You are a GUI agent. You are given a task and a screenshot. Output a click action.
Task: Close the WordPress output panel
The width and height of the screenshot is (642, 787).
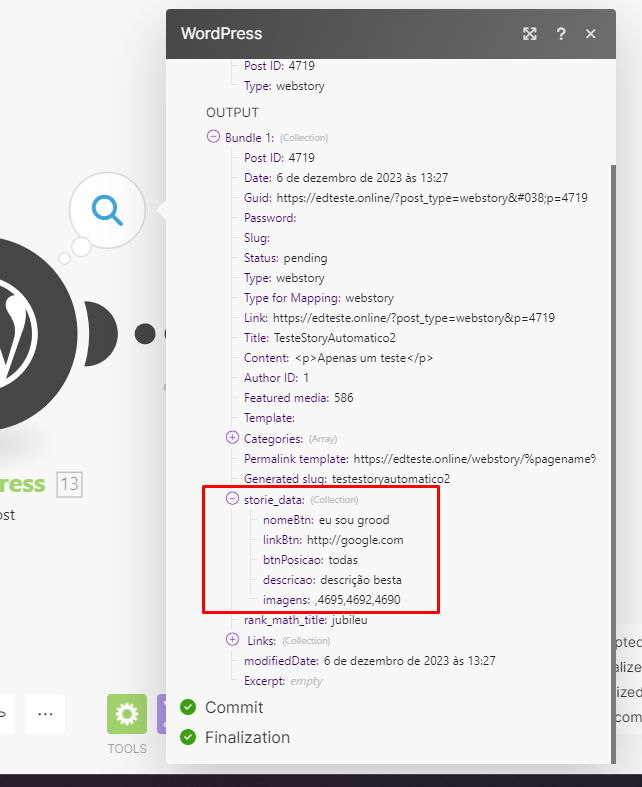[x=591, y=34]
